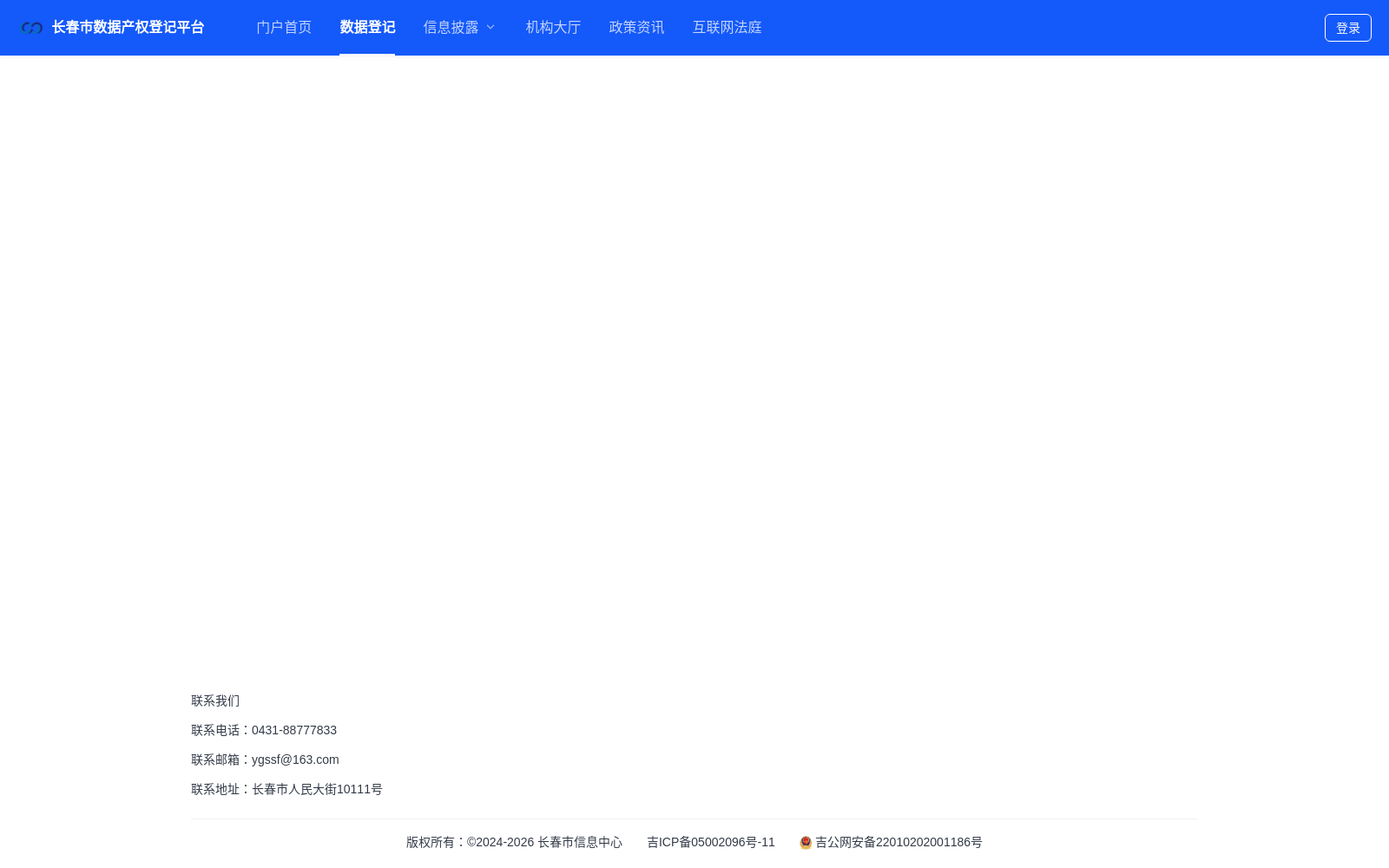
Task: Expand the 信息披露 dropdown chevron
Action: click(x=490, y=28)
